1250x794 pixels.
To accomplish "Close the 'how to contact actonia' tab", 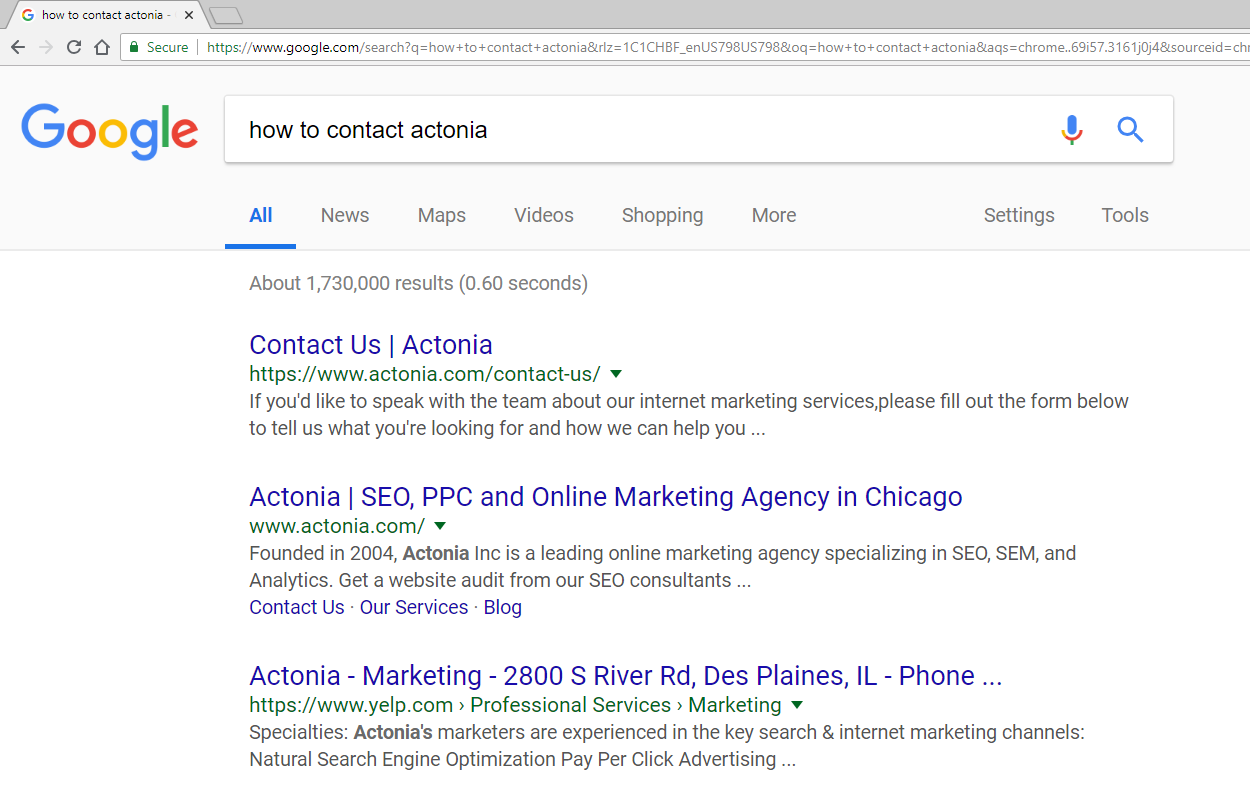I will pyautogui.click(x=189, y=15).
